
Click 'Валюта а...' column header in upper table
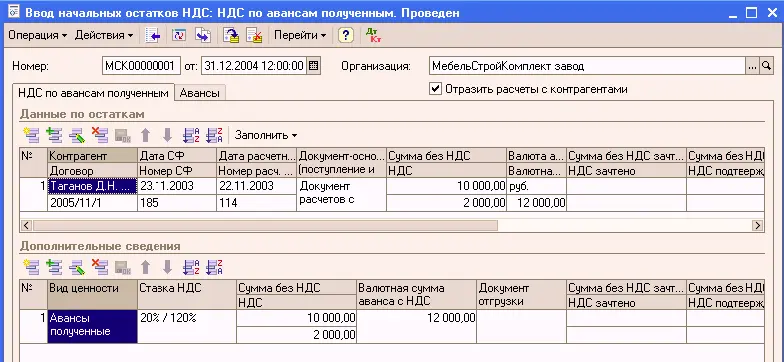(536, 156)
